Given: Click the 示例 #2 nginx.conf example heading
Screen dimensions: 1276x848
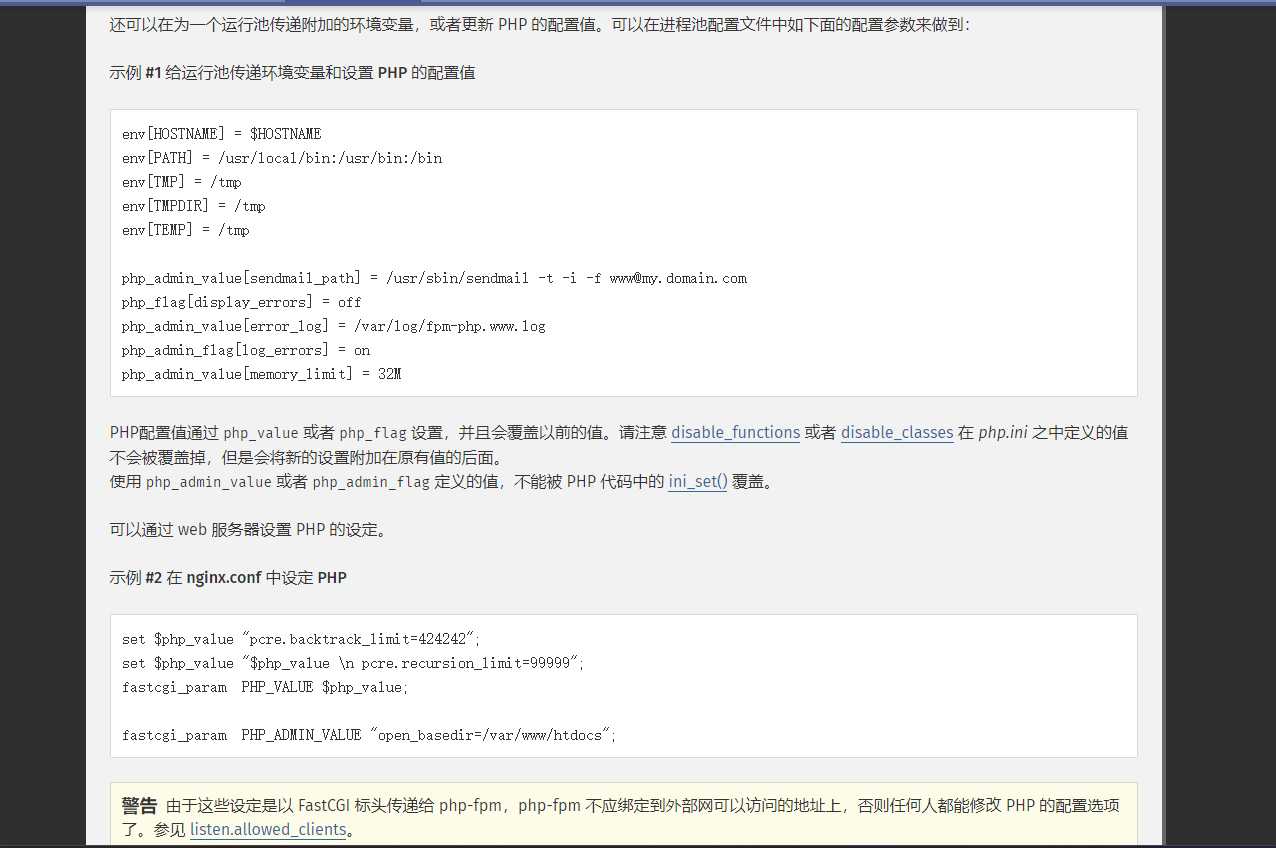Looking at the screenshot, I should (x=228, y=578).
